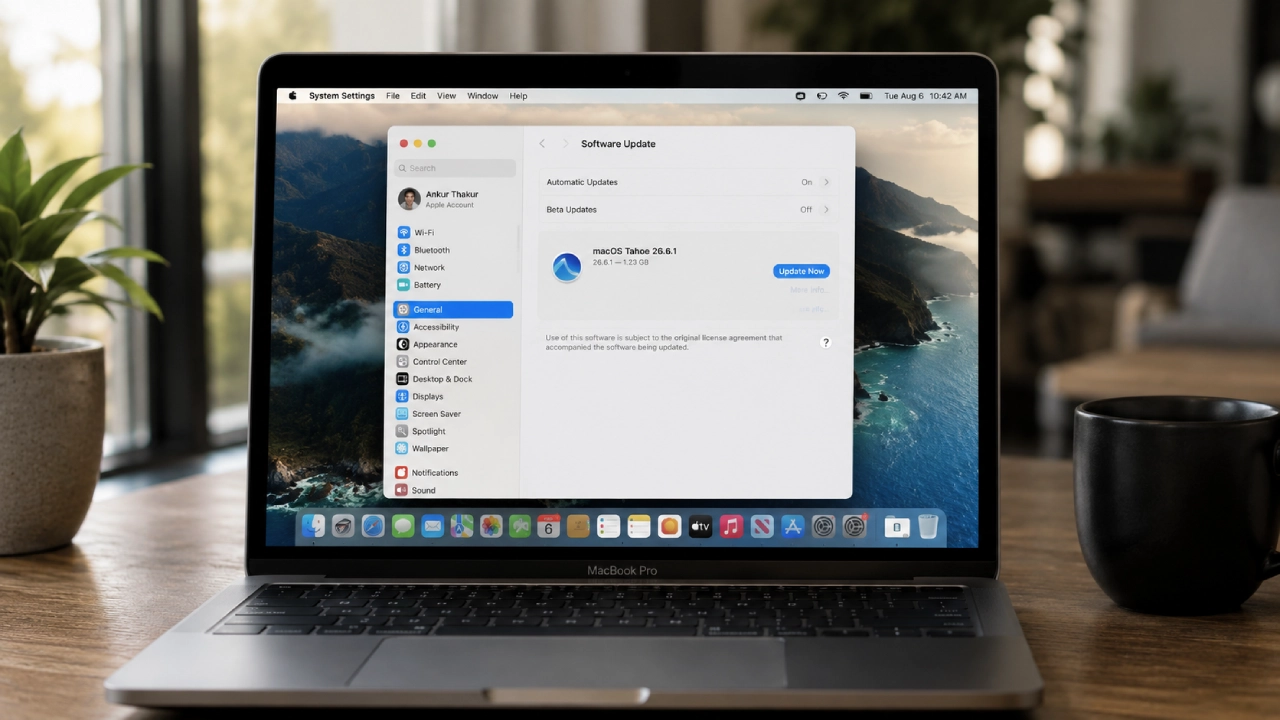This screenshot has width=1280, height=720.
Task: Open the View menu
Action: tap(446, 96)
